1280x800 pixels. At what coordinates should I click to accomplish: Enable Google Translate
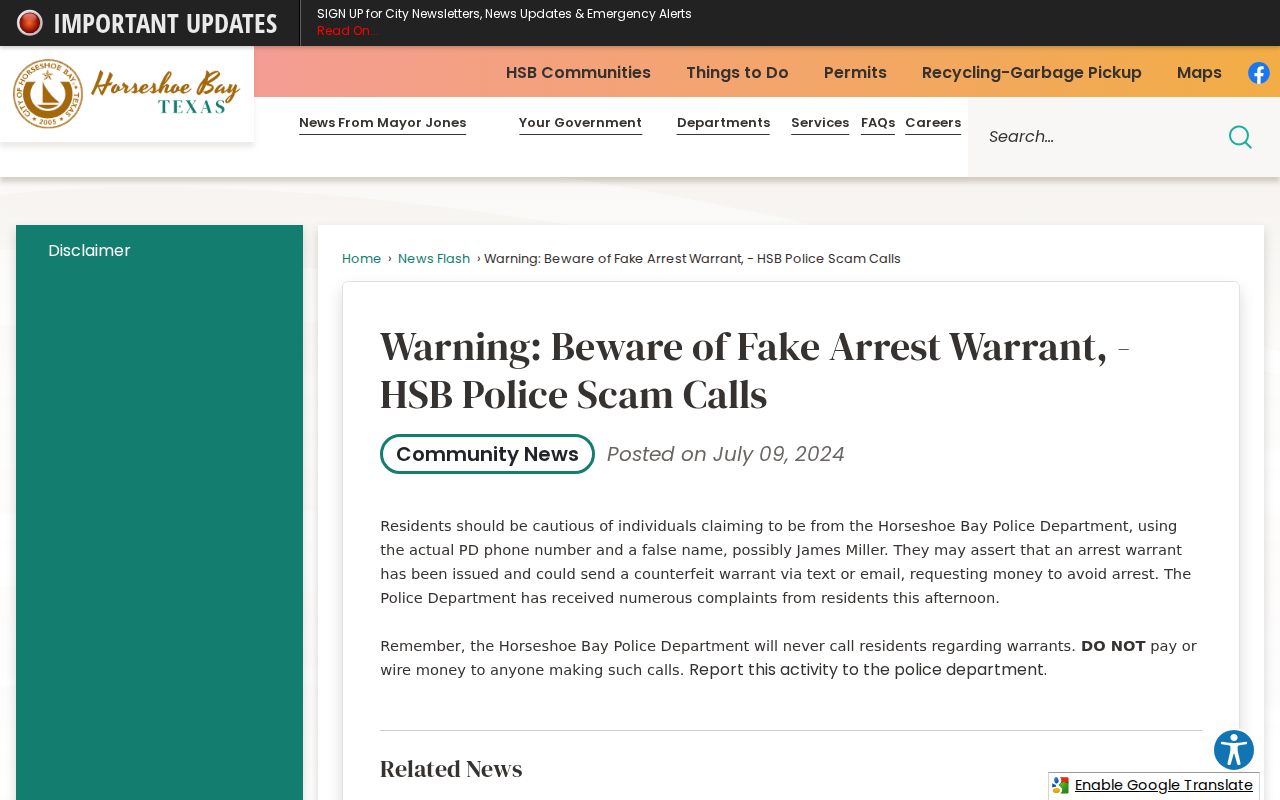(x=1163, y=786)
